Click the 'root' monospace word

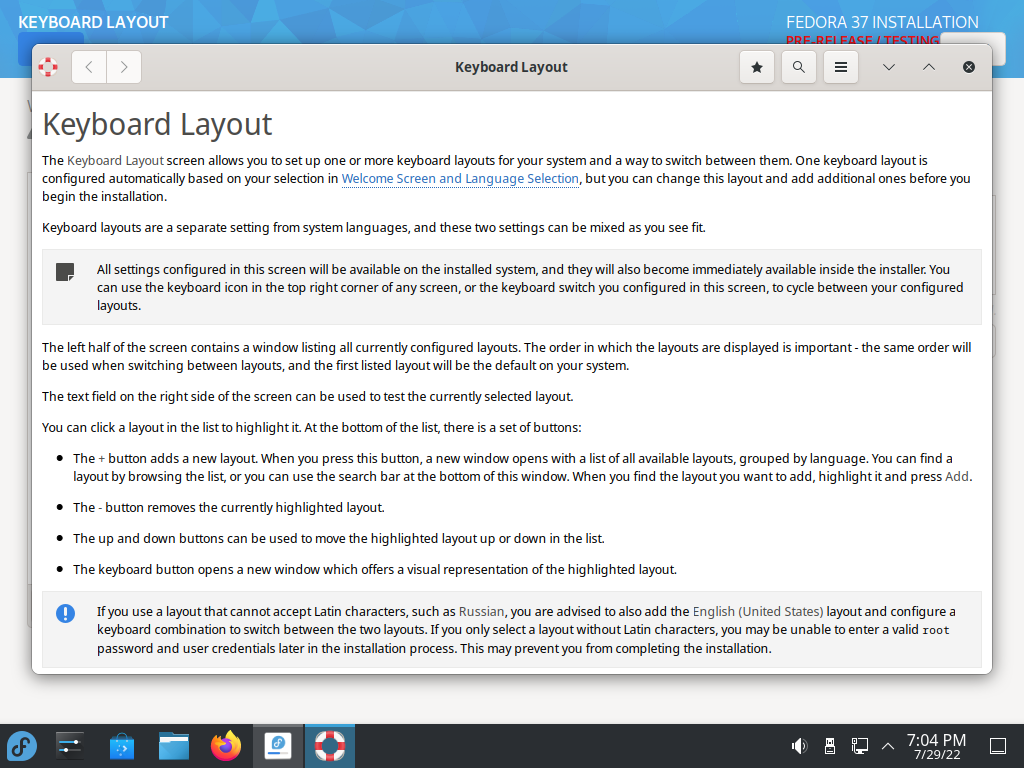935,630
